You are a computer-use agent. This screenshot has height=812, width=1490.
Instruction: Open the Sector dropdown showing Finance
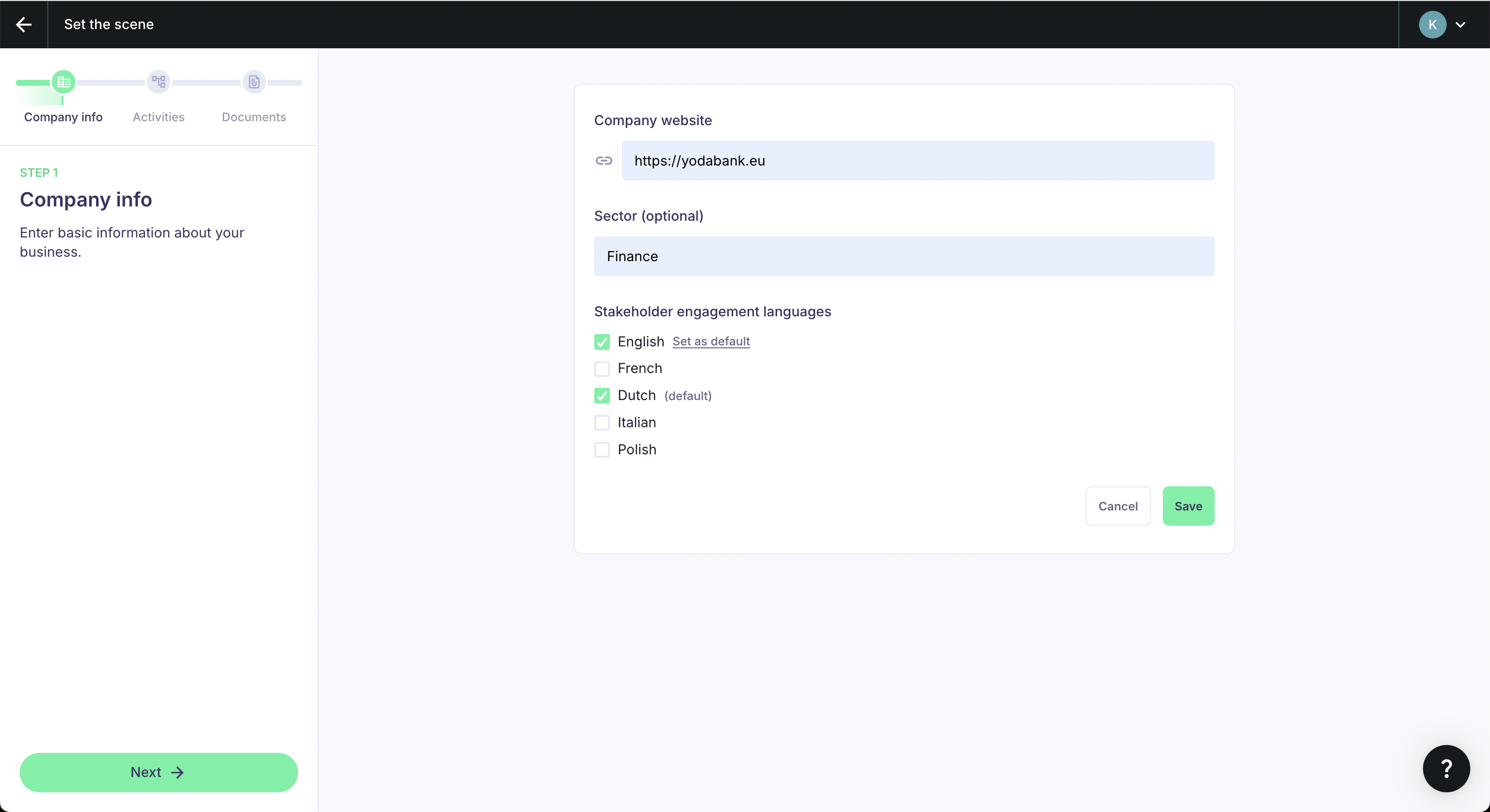coord(904,256)
